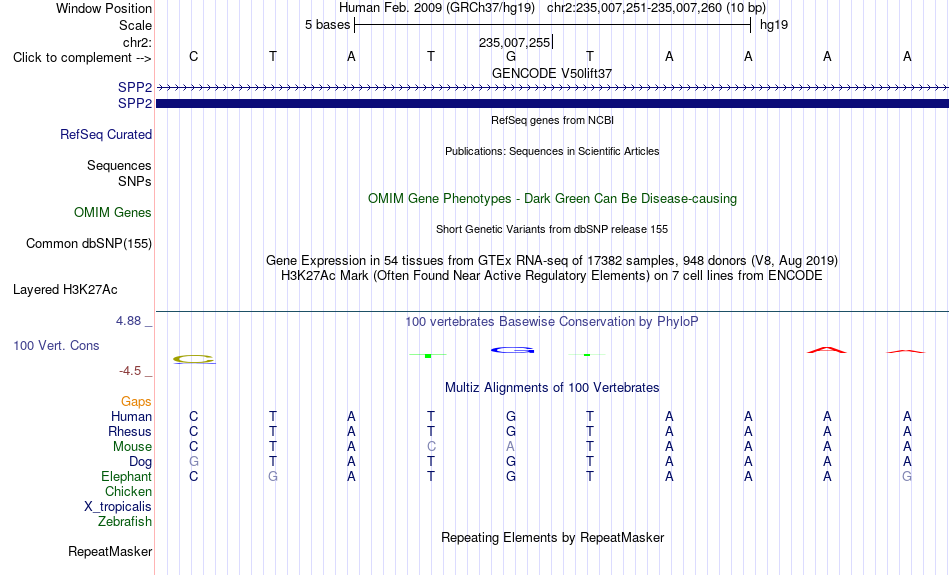Click 'RefSeq genes from NCBI' track title
Image resolution: width=950 pixels, height=575 pixels.
(553, 121)
